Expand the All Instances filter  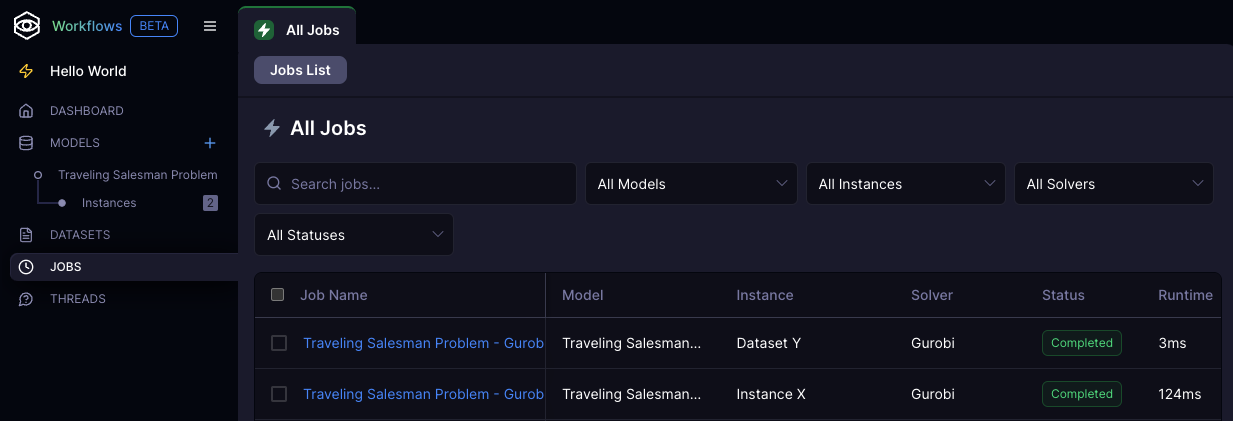pyautogui.click(x=905, y=184)
